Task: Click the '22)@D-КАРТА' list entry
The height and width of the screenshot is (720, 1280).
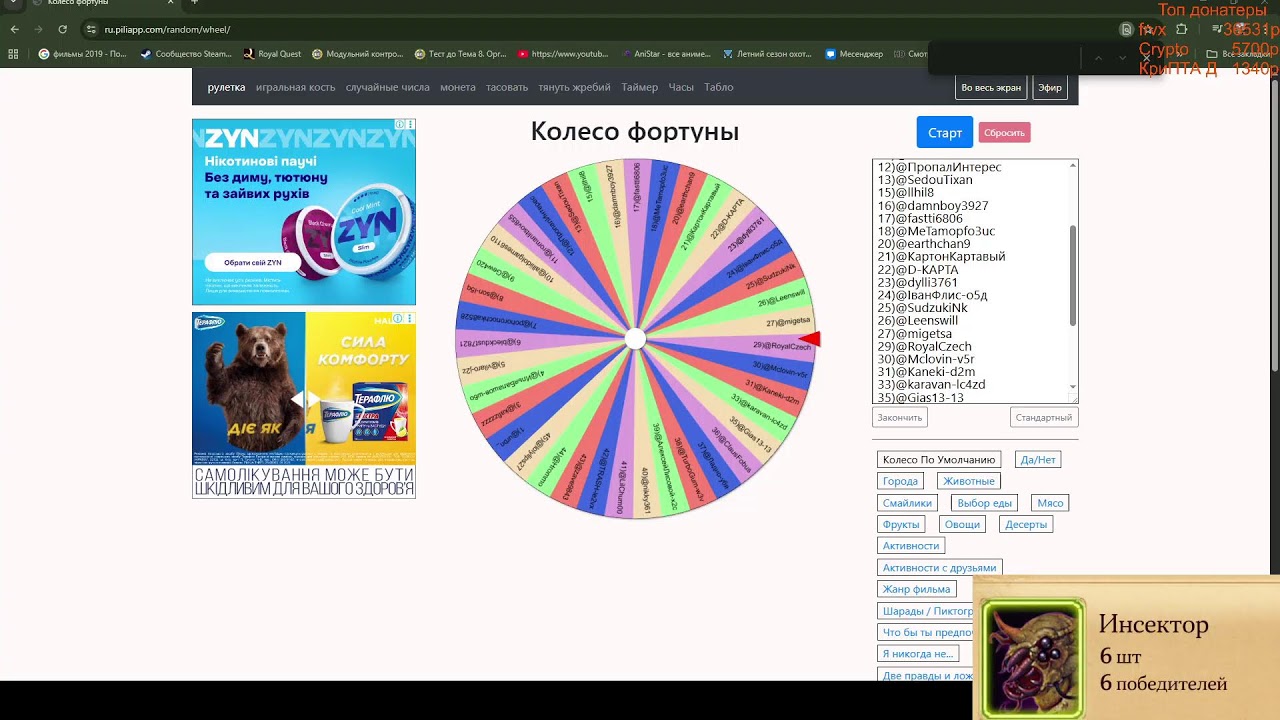Action: click(x=918, y=270)
